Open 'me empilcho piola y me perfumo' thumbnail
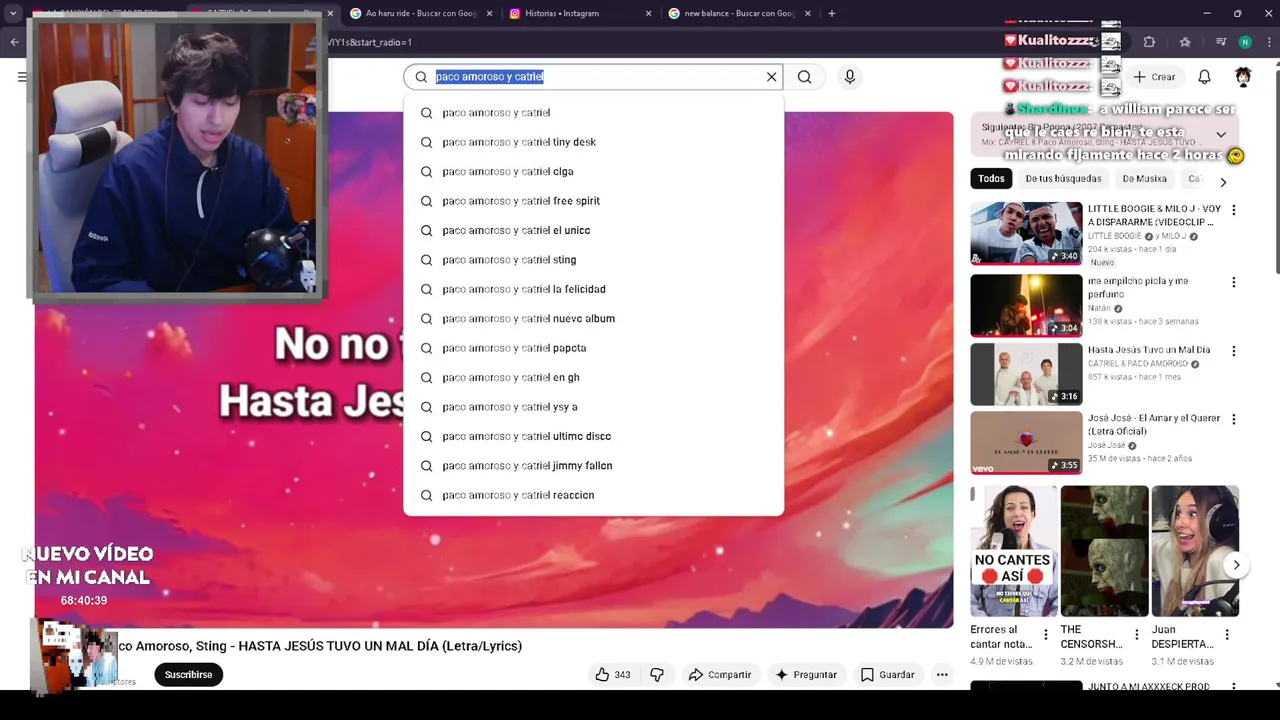This screenshot has height=720, width=1280. tap(1026, 305)
